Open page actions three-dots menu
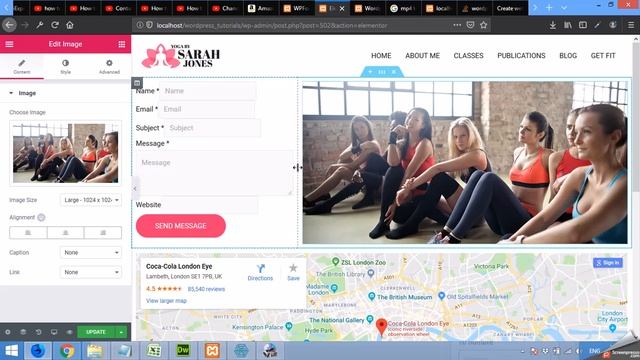Screen dimensions: 640x360 tap(457, 25)
